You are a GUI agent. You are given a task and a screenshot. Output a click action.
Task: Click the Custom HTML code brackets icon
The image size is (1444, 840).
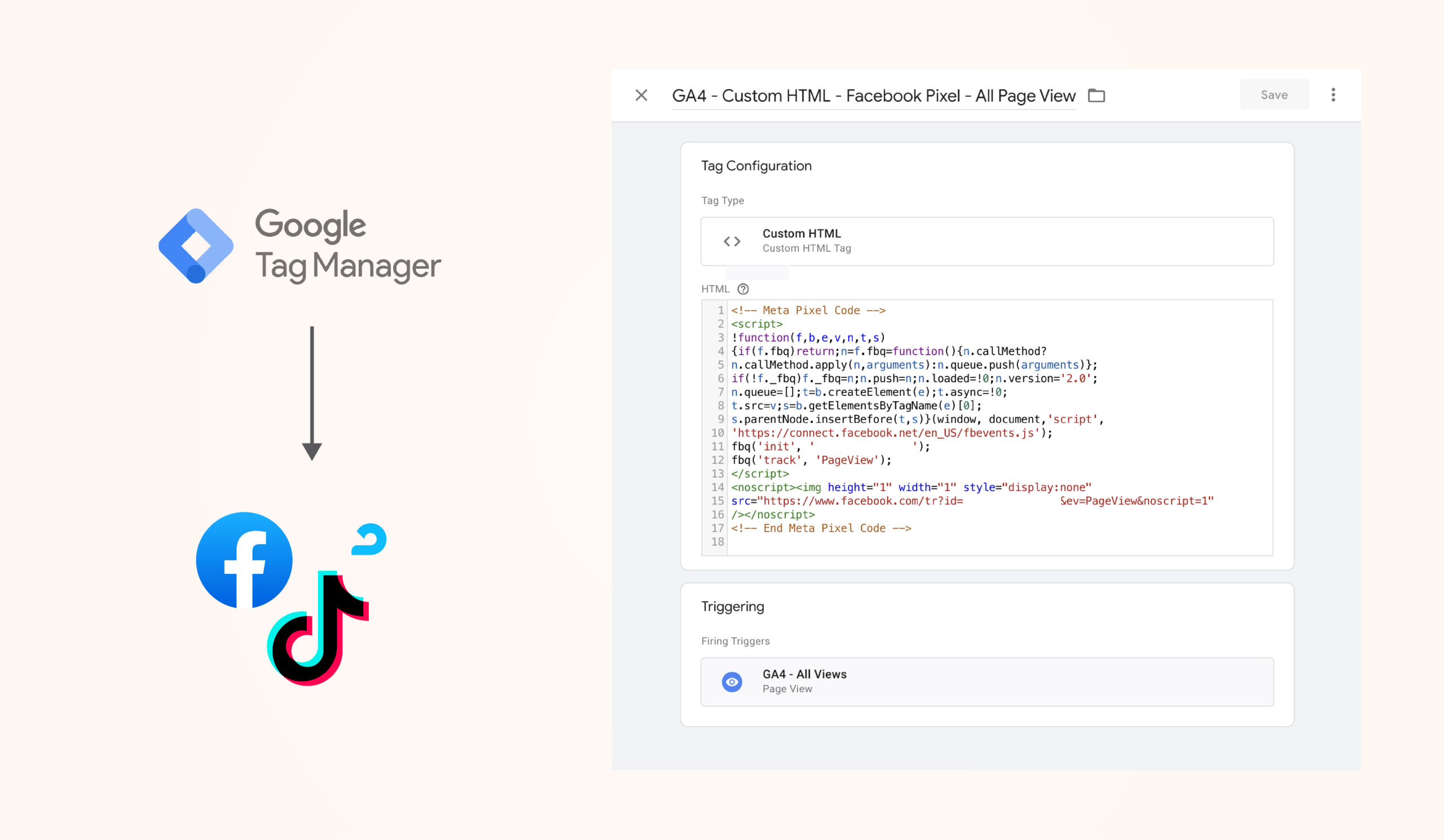click(x=732, y=241)
